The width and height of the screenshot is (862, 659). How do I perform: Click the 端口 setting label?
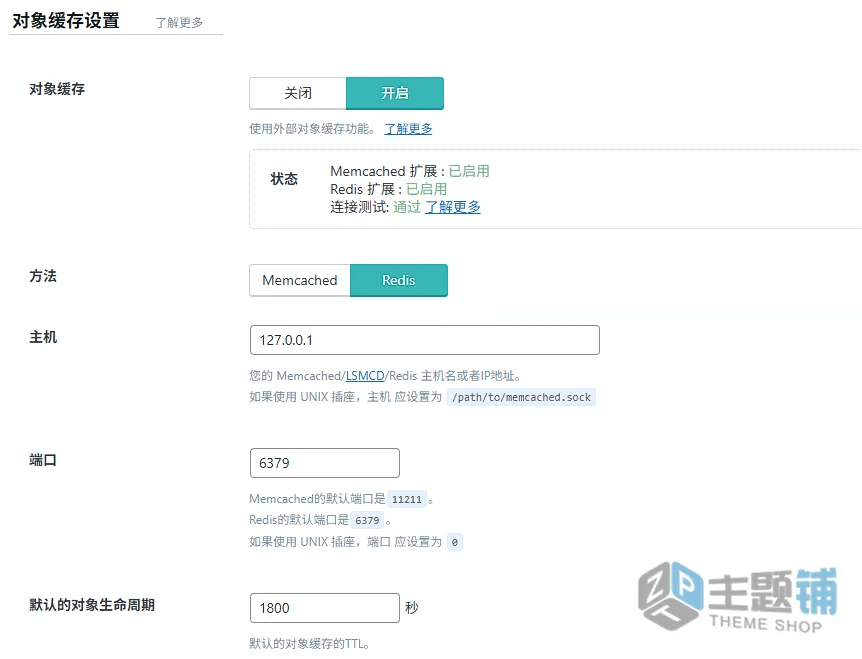click(x=43, y=460)
